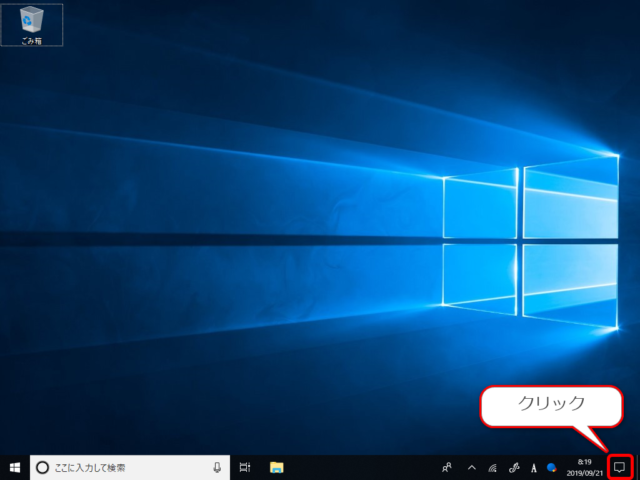Image resolution: width=640 pixels, height=480 pixels.
Task: Open the Windows Start menu
Action: (x=15, y=467)
